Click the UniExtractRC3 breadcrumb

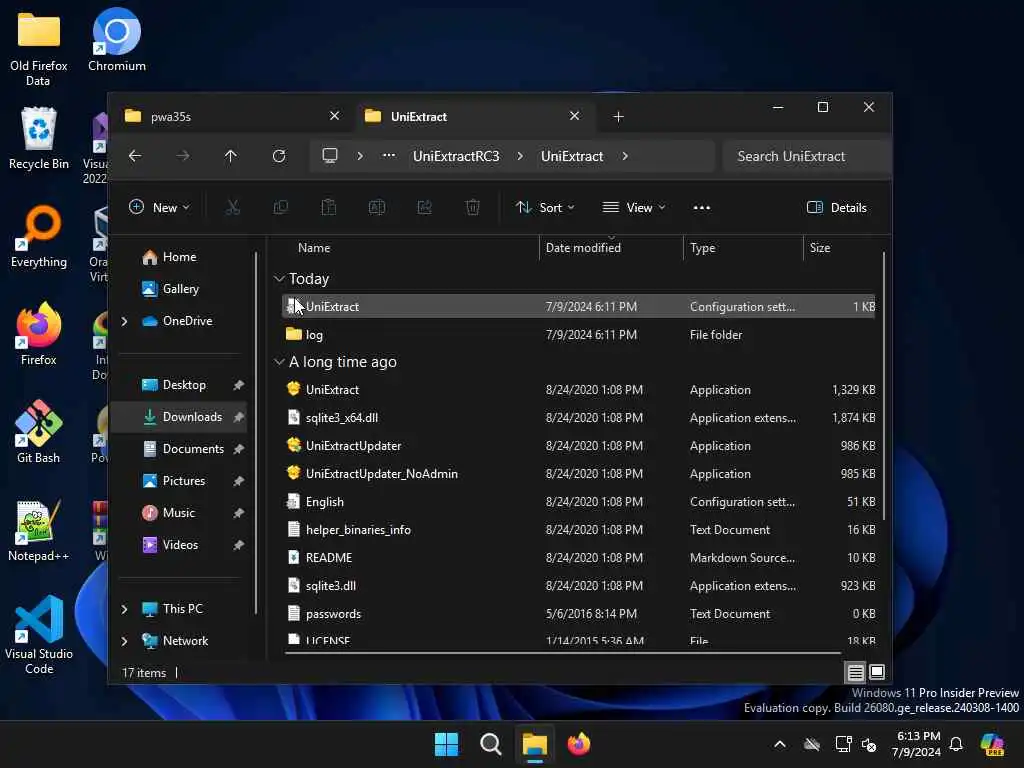[456, 156]
